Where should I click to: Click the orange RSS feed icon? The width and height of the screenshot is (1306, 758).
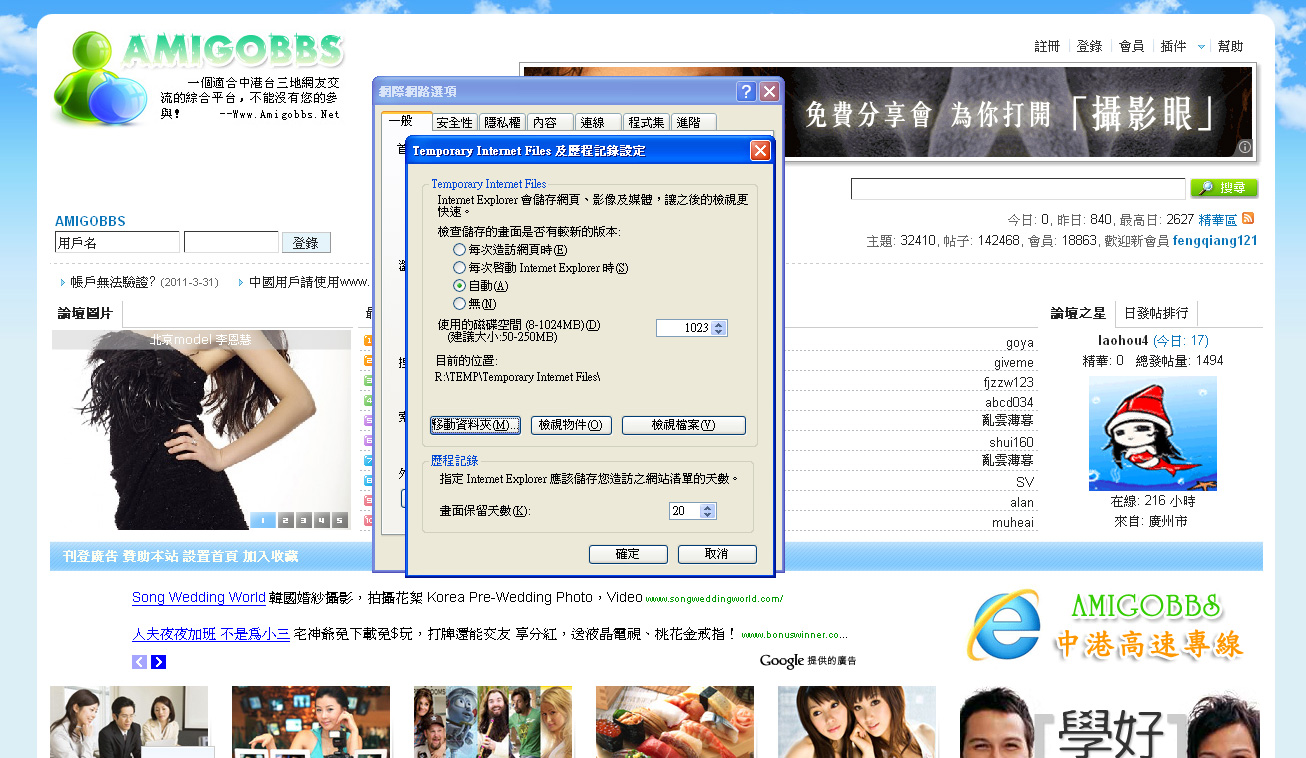[x=1248, y=219]
